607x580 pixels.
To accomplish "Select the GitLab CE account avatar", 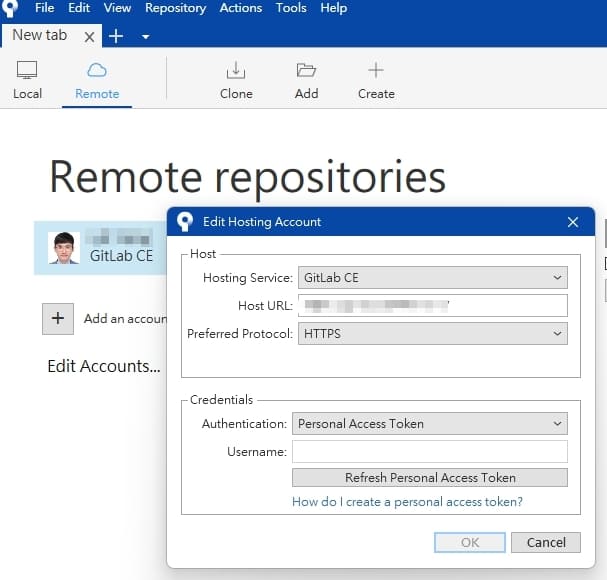I will point(64,248).
